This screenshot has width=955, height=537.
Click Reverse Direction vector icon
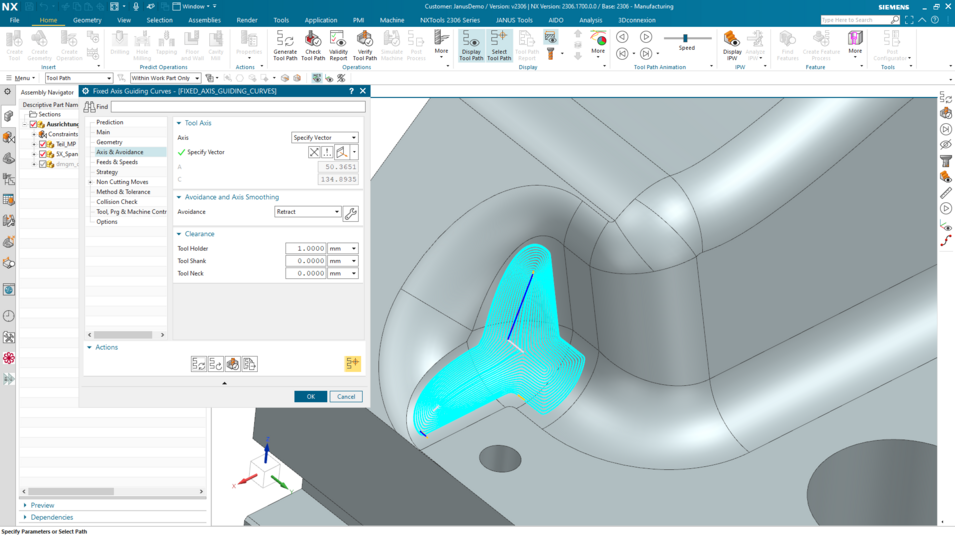[314, 152]
